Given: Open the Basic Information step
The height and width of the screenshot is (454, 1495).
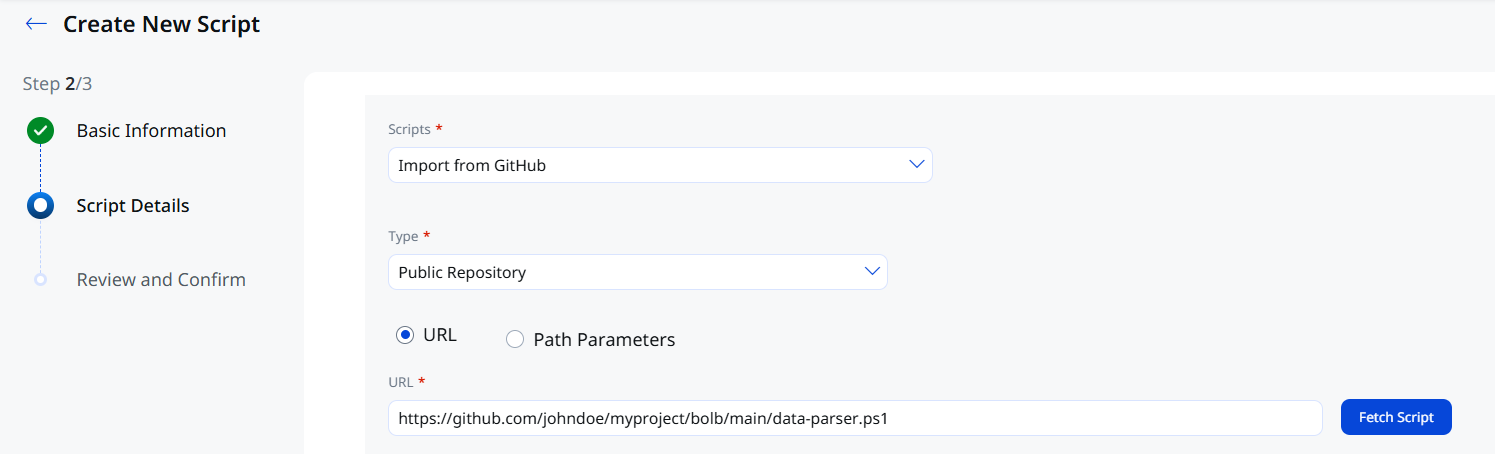Looking at the screenshot, I should 151,131.
